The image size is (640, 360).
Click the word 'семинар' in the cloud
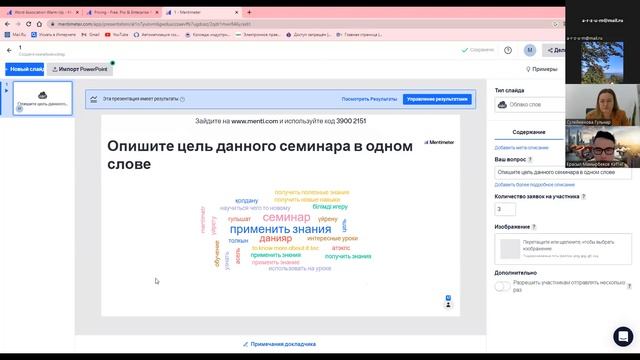(286, 217)
